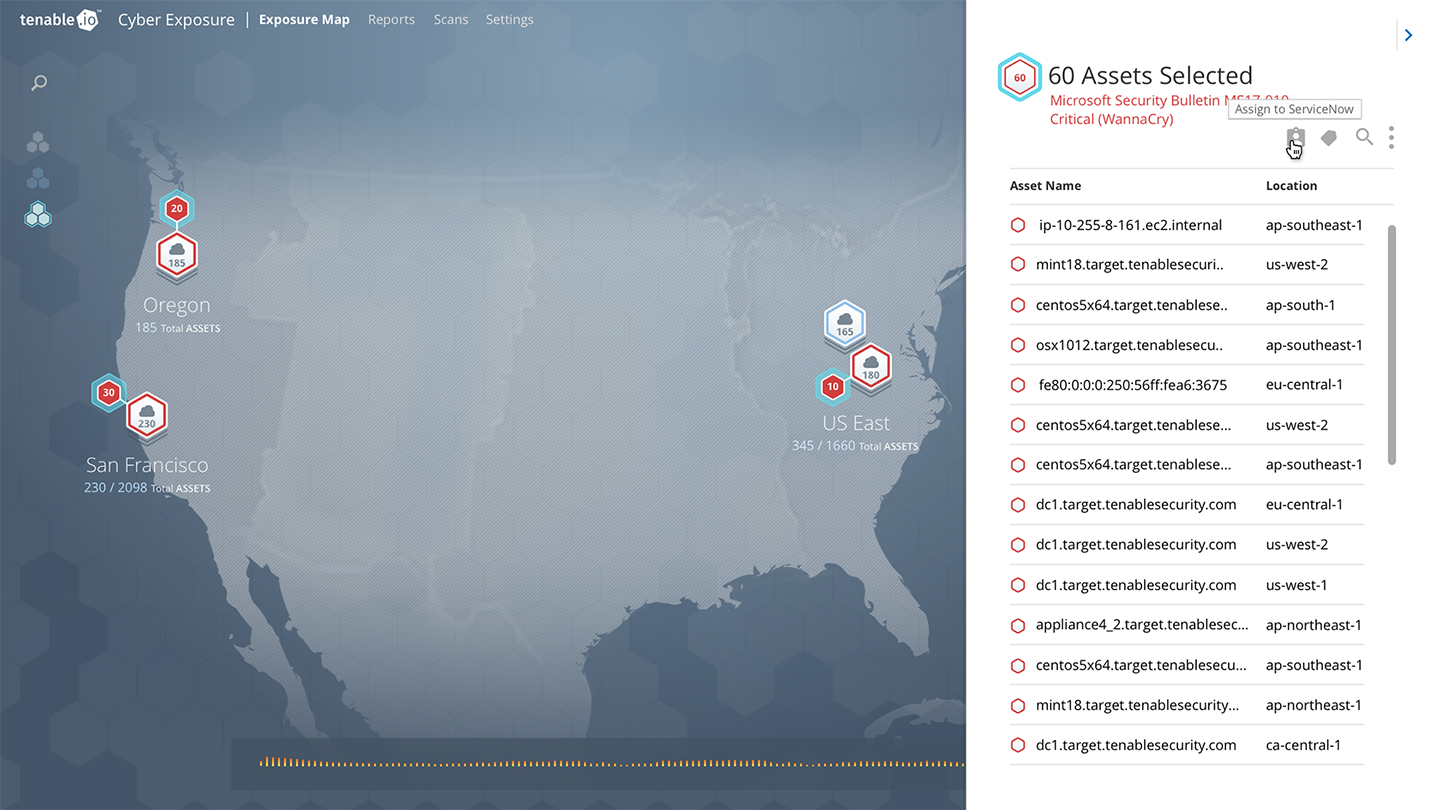
Task: Click the tag icon in assets panel
Action: pyautogui.click(x=1329, y=138)
